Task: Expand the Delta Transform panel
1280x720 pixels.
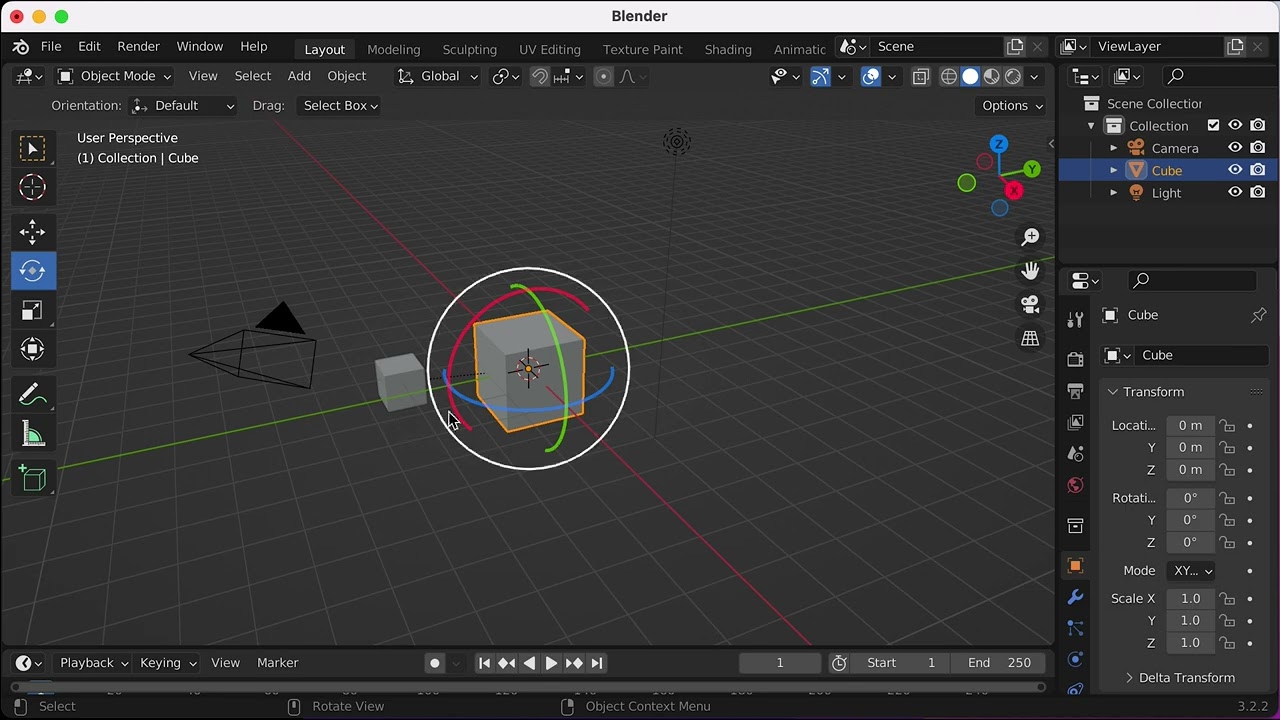Action: click(x=1185, y=677)
